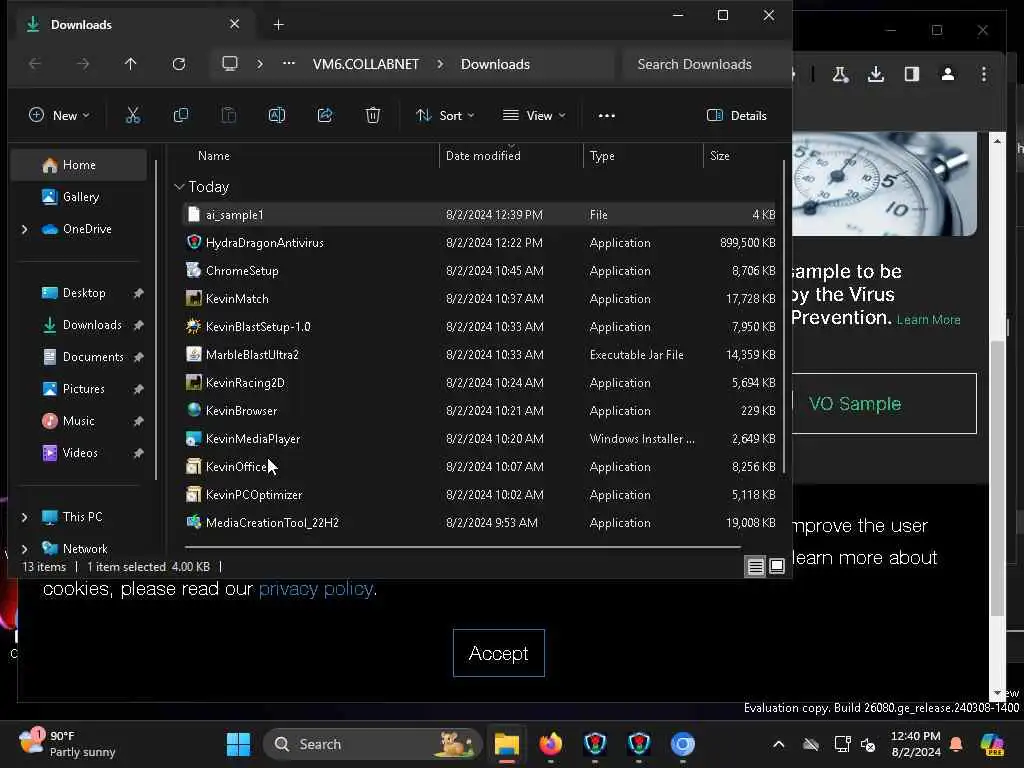Image resolution: width=1024 pixels, height=768 pixels.
Task: Click address bar ellipsis for hidden path
Action: tap(289, 63)
